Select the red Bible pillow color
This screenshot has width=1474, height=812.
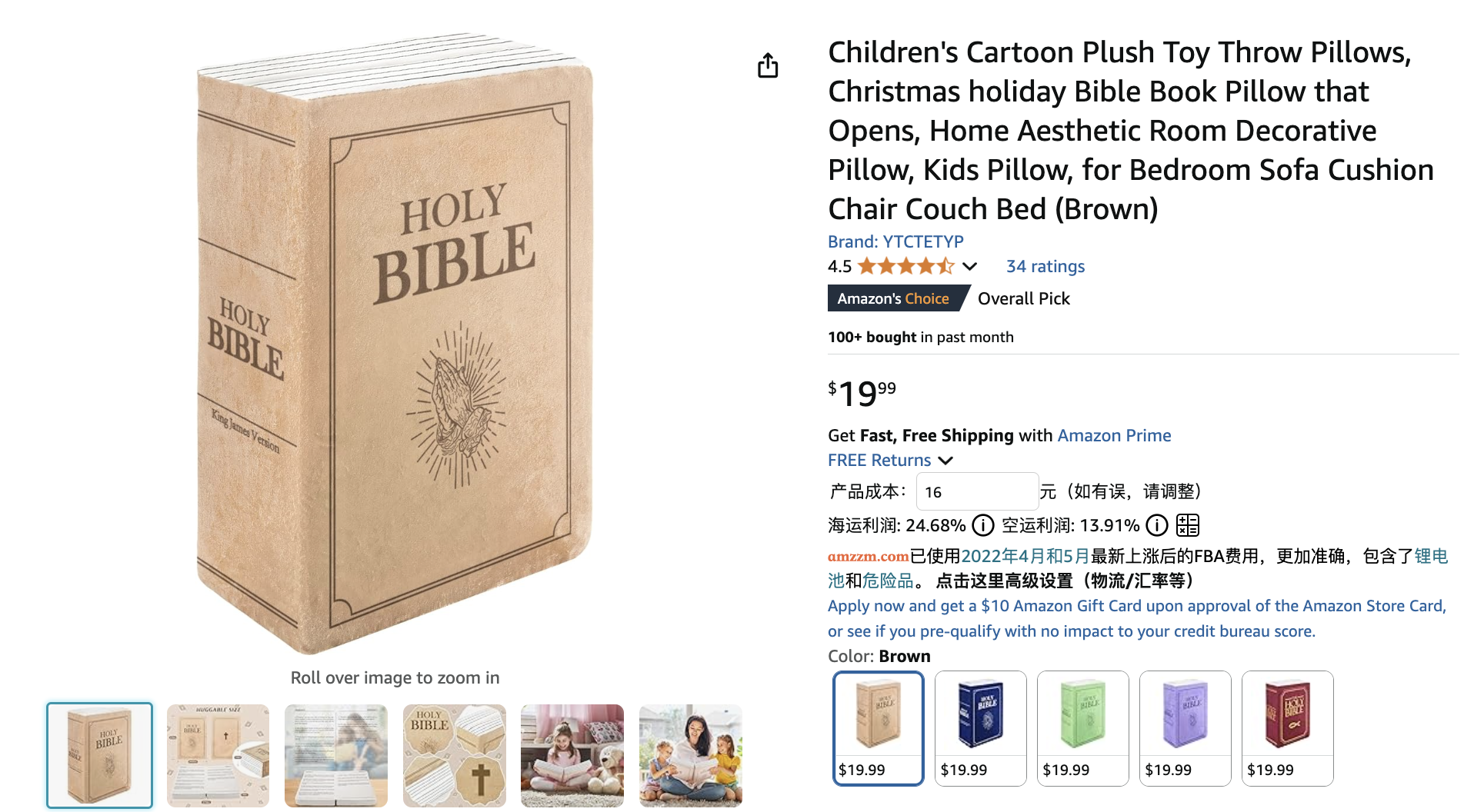[1287, 727]
